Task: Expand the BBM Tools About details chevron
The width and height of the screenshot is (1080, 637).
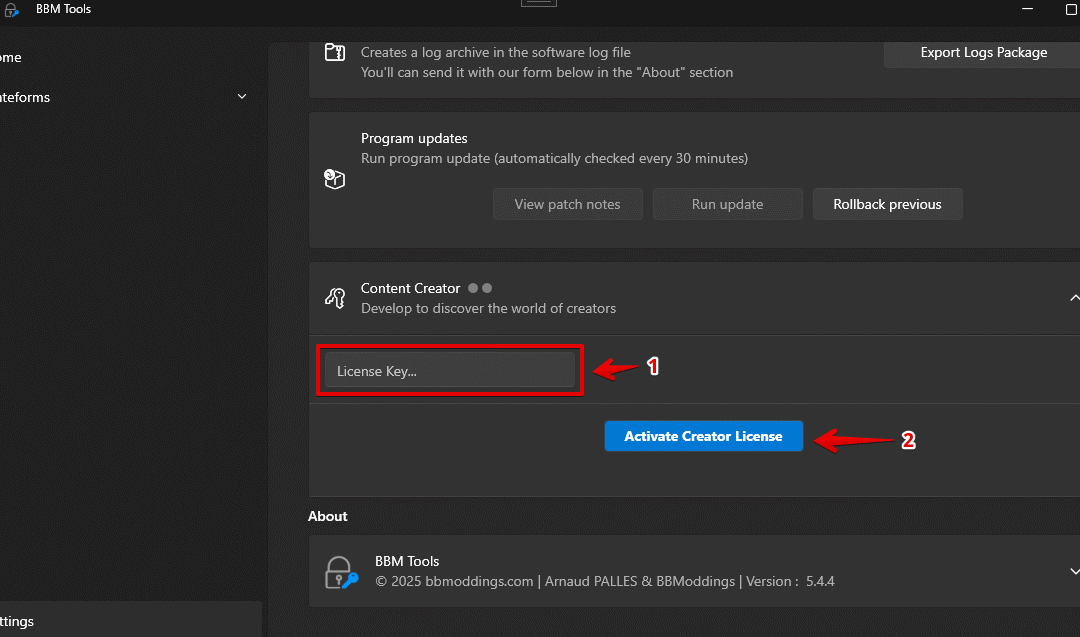Action: click(x=1073, y=571)
